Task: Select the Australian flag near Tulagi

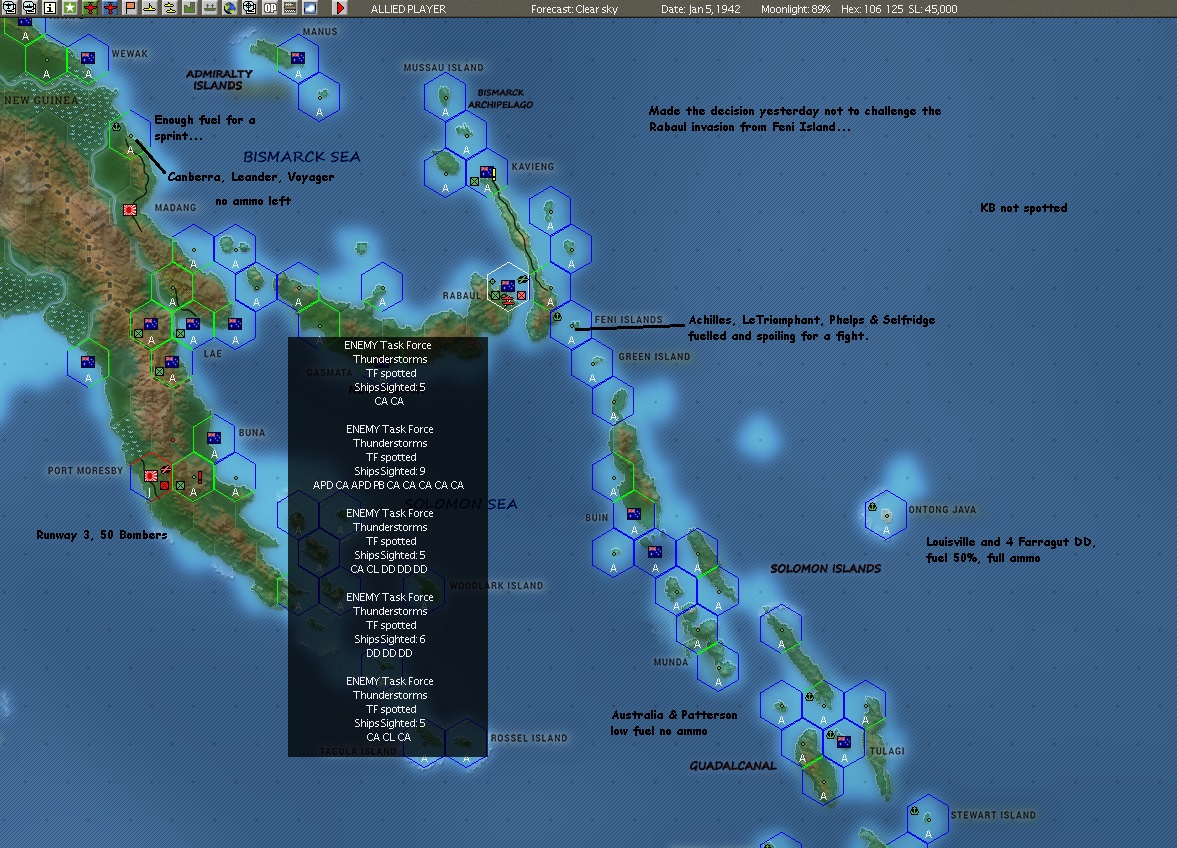Action: [844, 741]
